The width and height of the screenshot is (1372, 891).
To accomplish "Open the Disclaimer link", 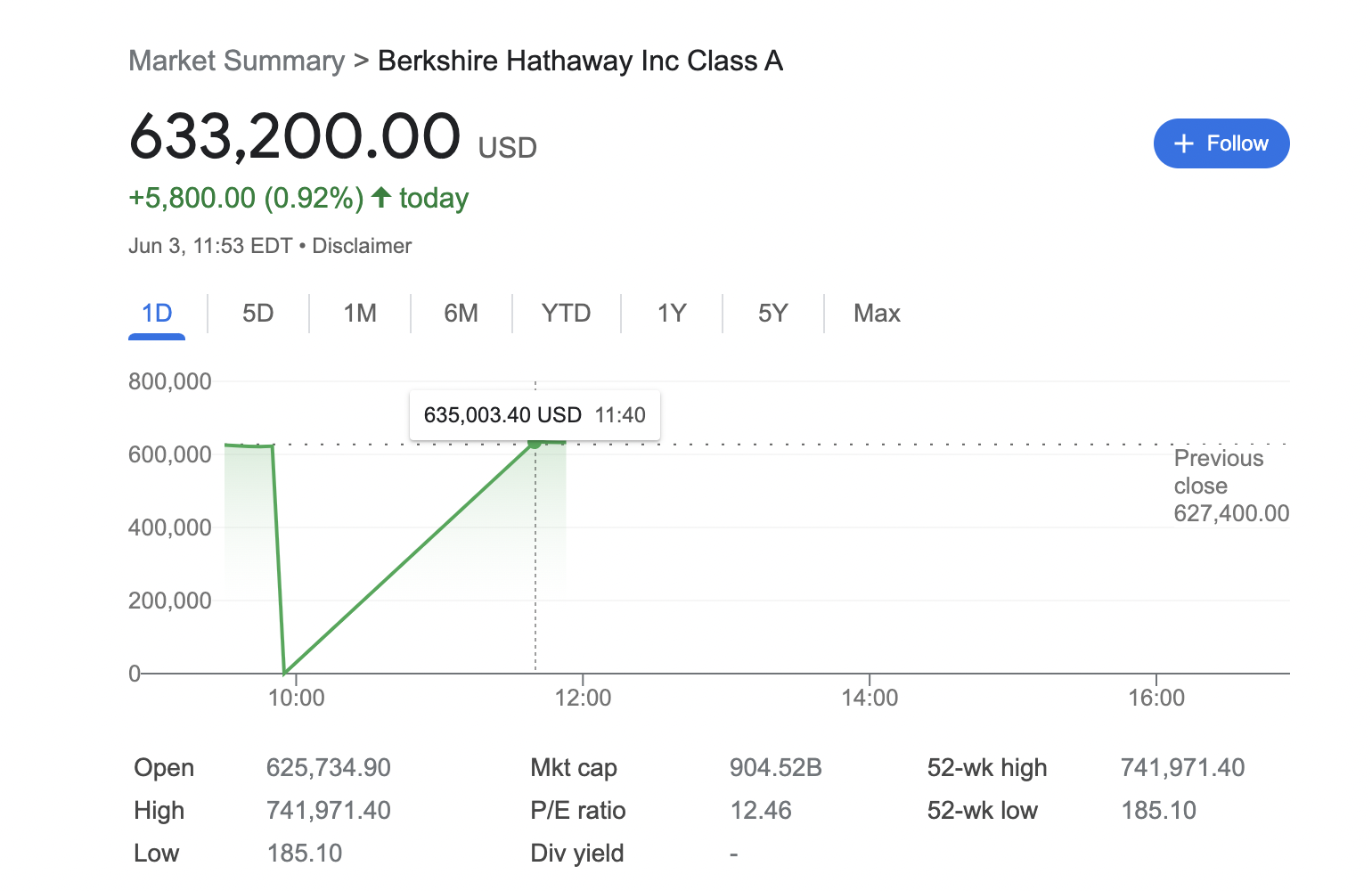I will coord(362,246).
